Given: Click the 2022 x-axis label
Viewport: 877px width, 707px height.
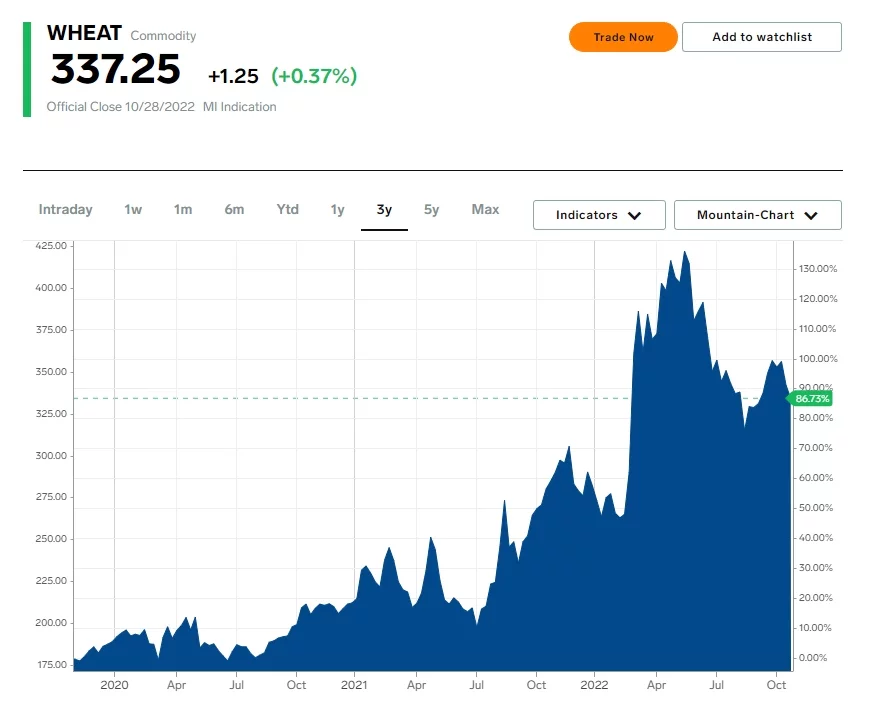Looking at the screenshot, I should [x=594, y=685].
